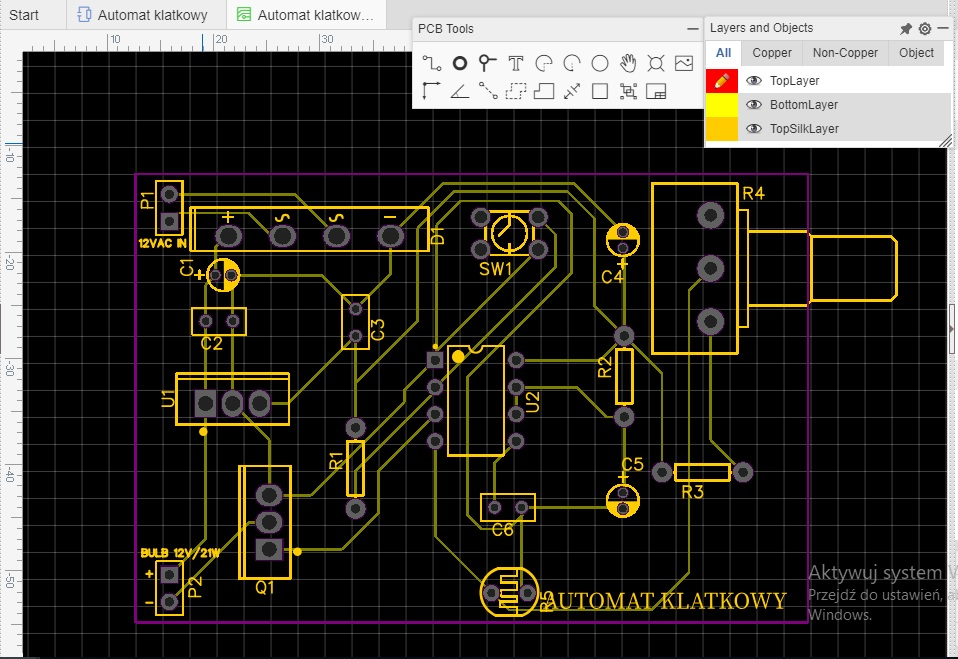Select the R4 designator label
This screenshot has height=659, width=958.
point(753,194)
